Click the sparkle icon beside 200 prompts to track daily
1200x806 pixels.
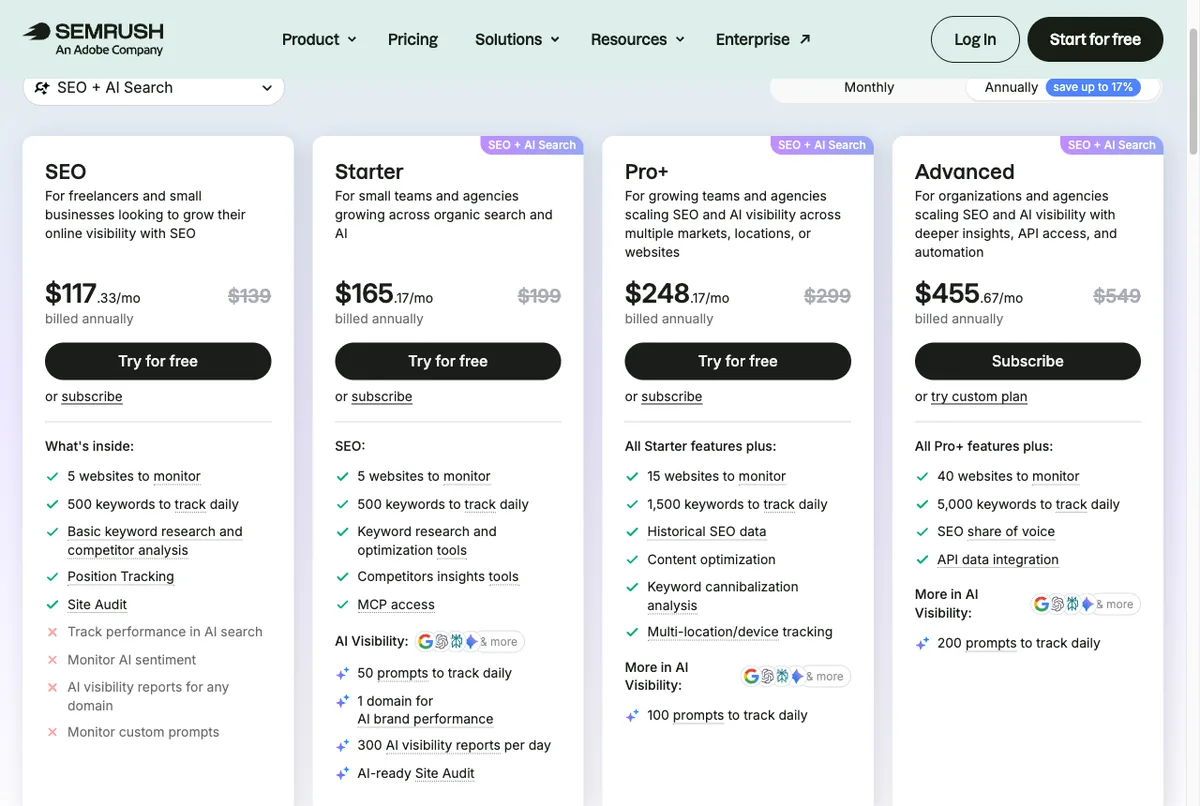point(922,644)
